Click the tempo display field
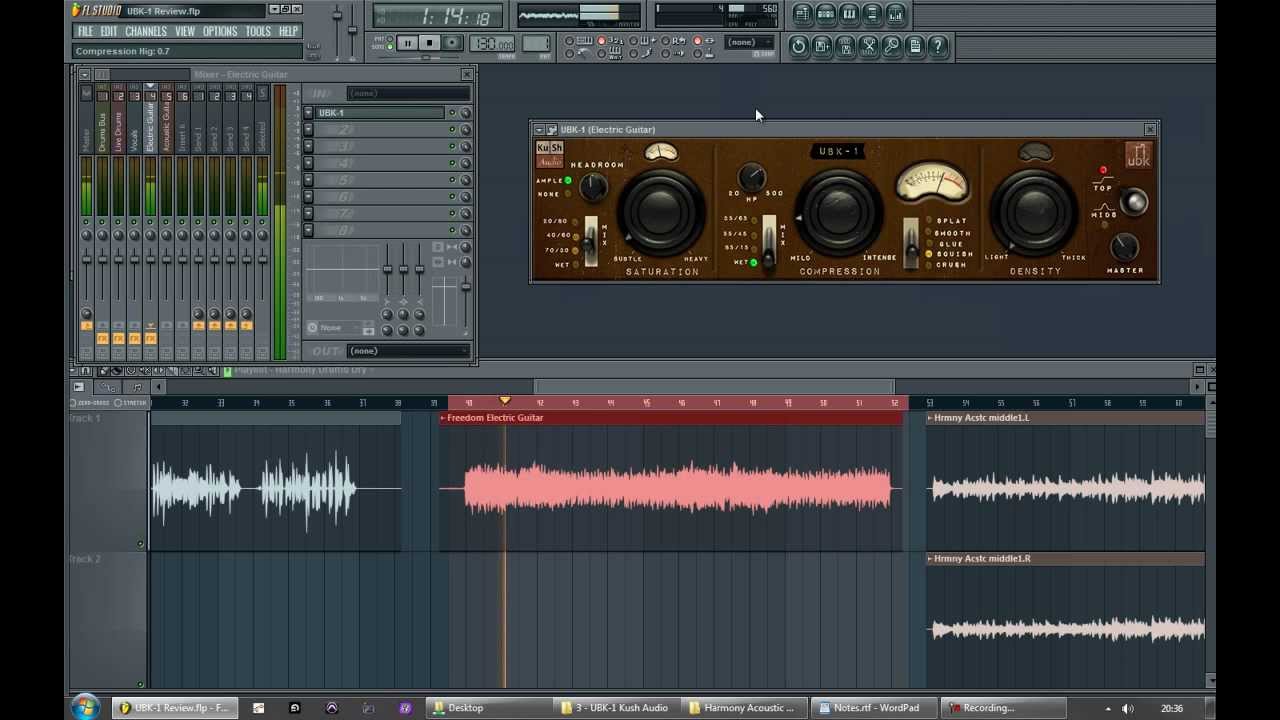This screenshot has width=1280, height=720. coord(492,44)
